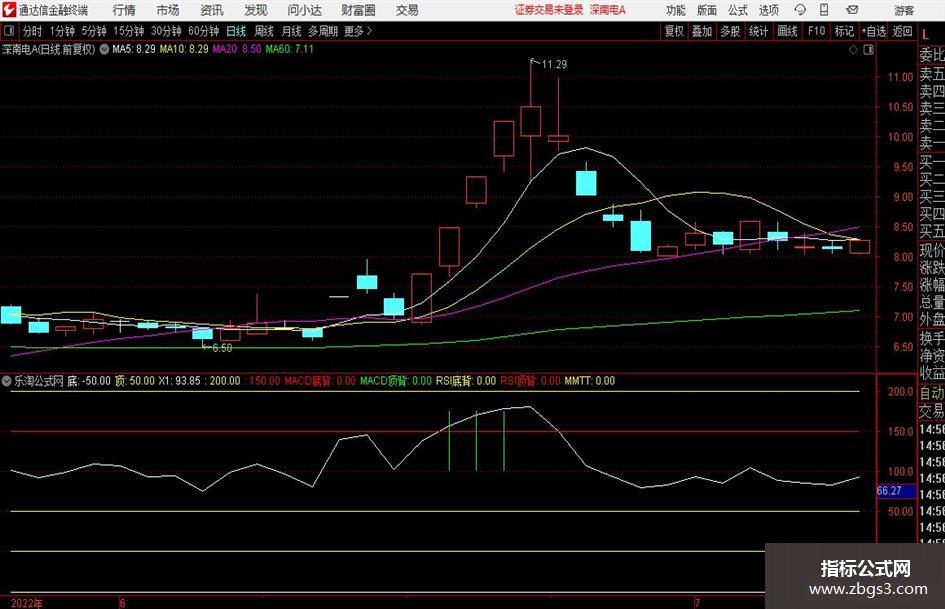Click the 多股 multi-stock button
Image resolution: width=945 pixels, height=609 pixels.
(x=730, y=31)
